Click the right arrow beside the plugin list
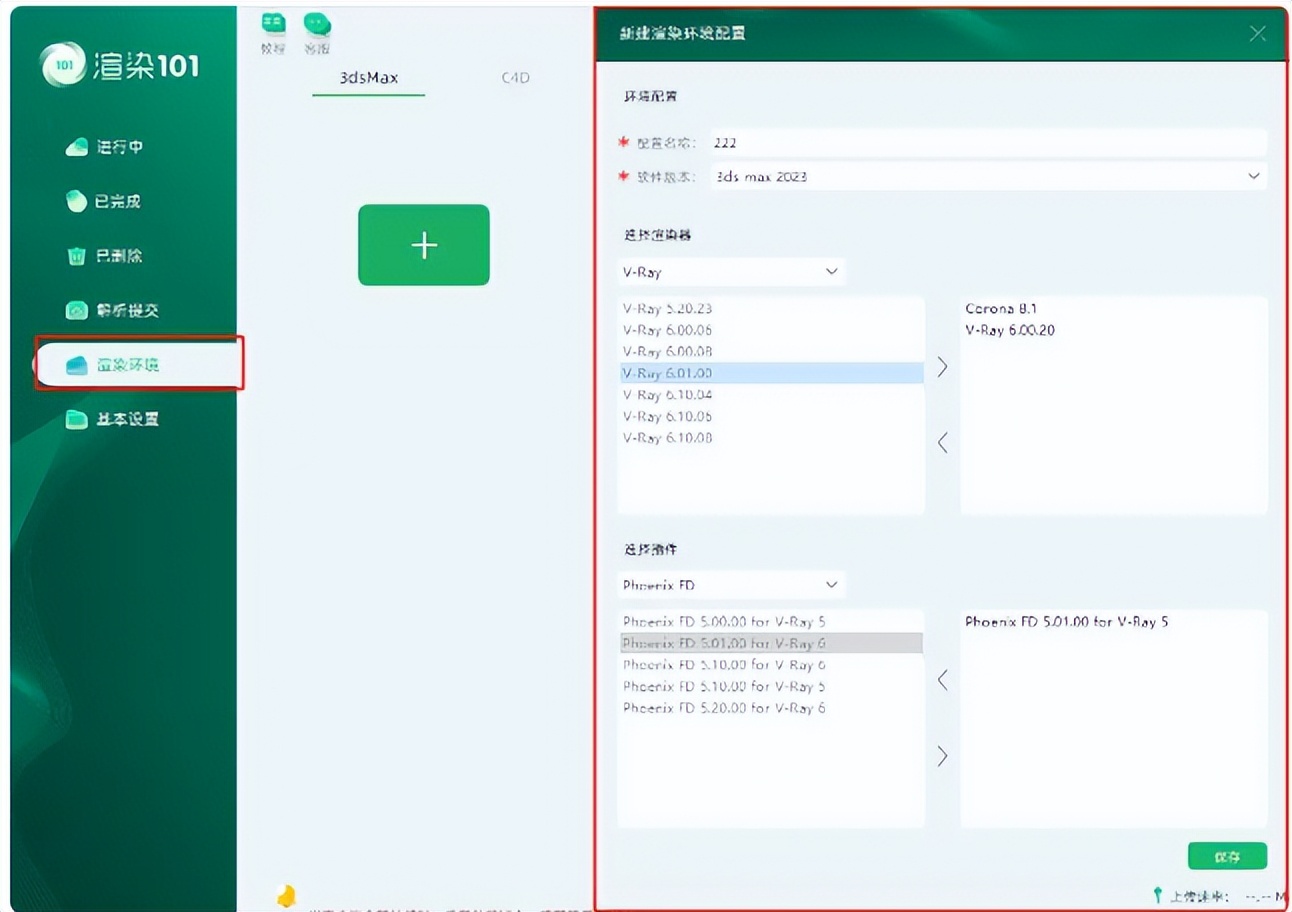 coord(942,756)
